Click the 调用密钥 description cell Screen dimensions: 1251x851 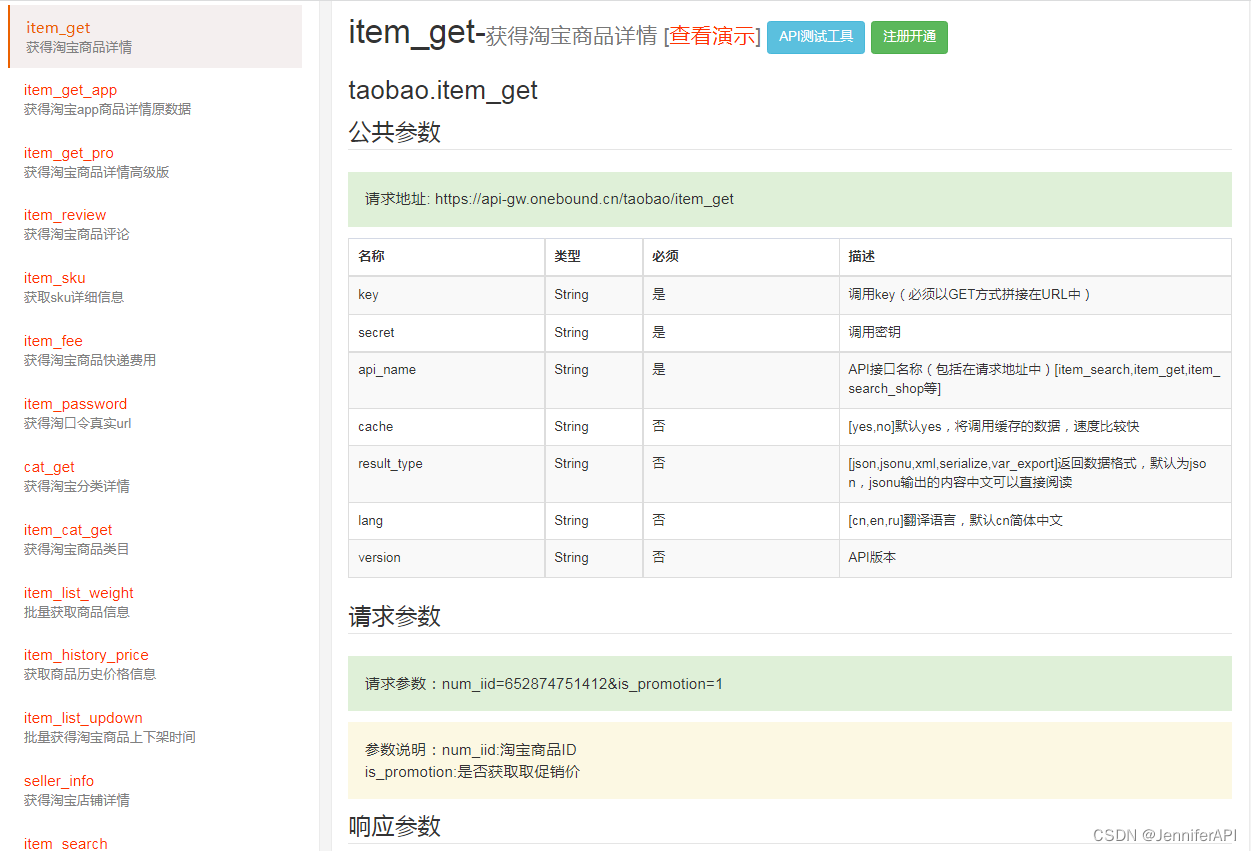(1035, 333)
